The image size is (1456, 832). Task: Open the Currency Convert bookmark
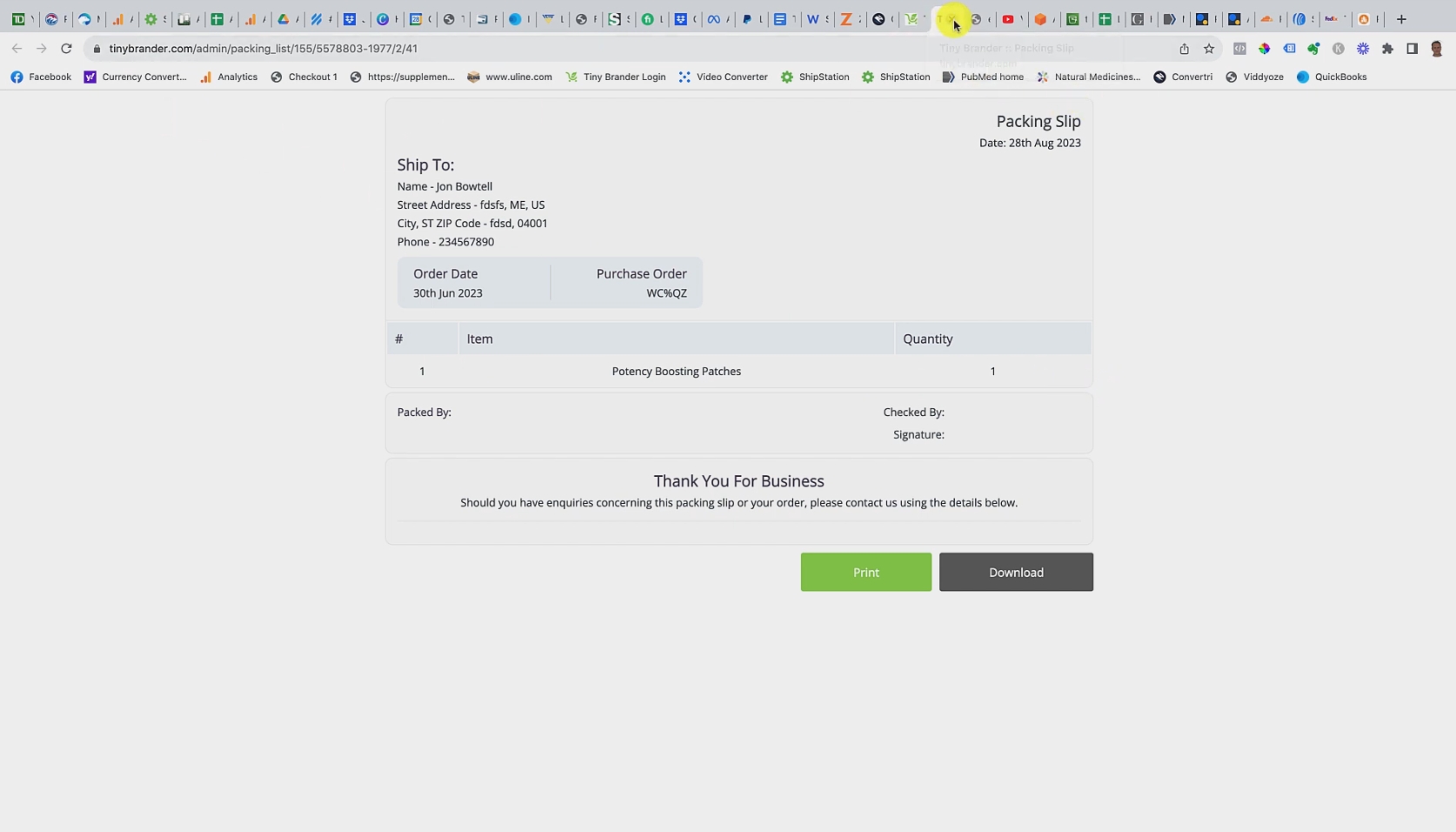click(x=135, y=77)
